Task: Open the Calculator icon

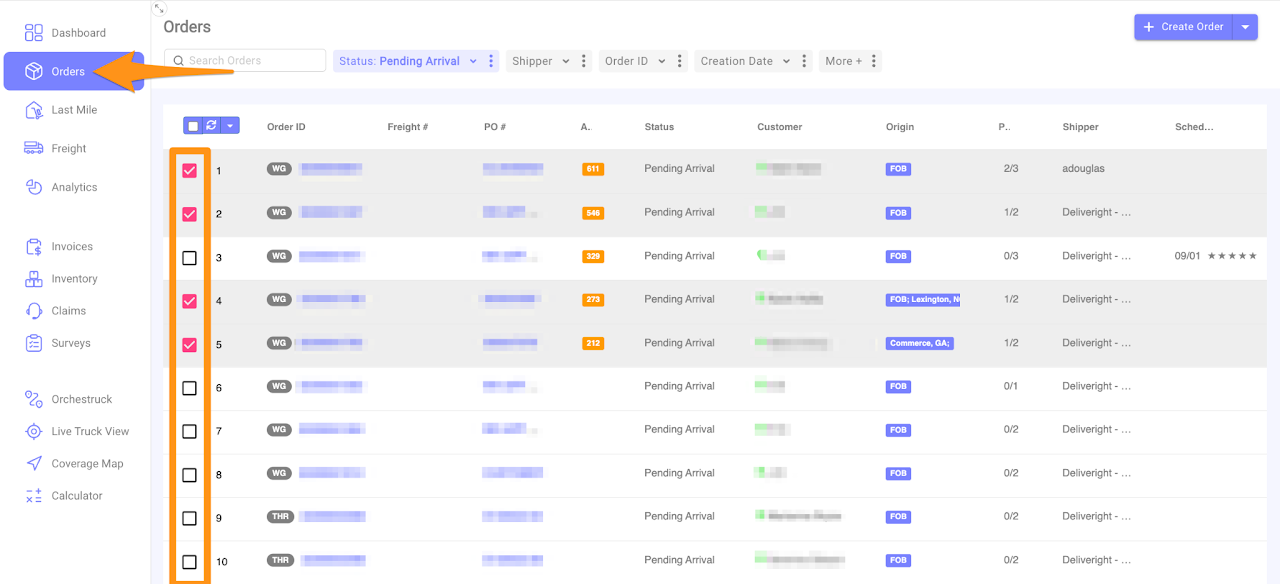Action: click(34, 496)
